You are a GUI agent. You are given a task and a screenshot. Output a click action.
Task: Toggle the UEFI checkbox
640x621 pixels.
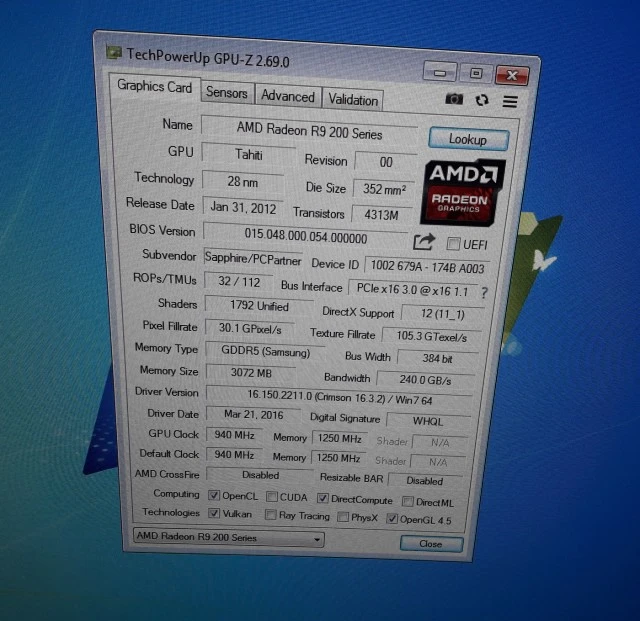453,244
